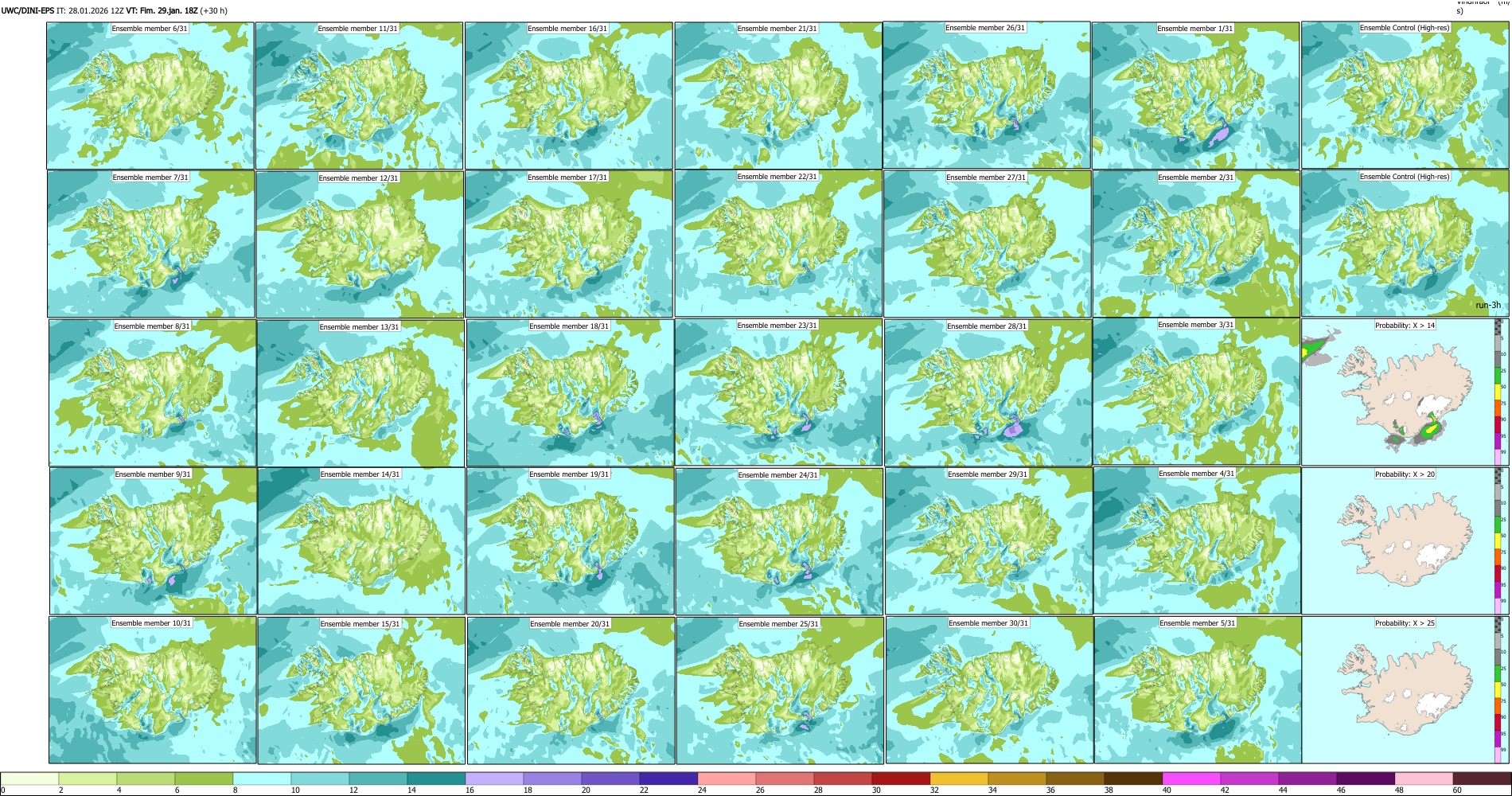Open the Ensemble member 6/31 wind map
This screenshot has height=796, width=1512.
[150, 96]
